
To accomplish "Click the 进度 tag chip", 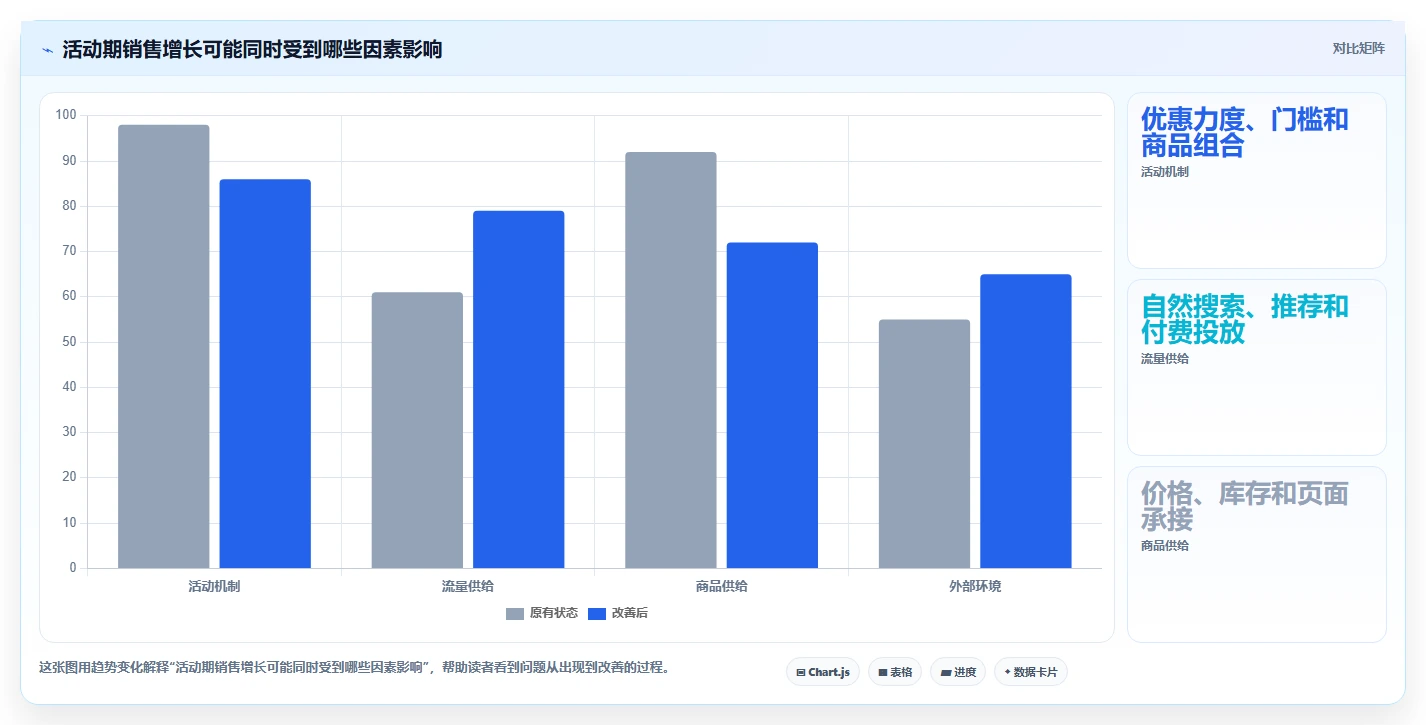I will (958, 672).
